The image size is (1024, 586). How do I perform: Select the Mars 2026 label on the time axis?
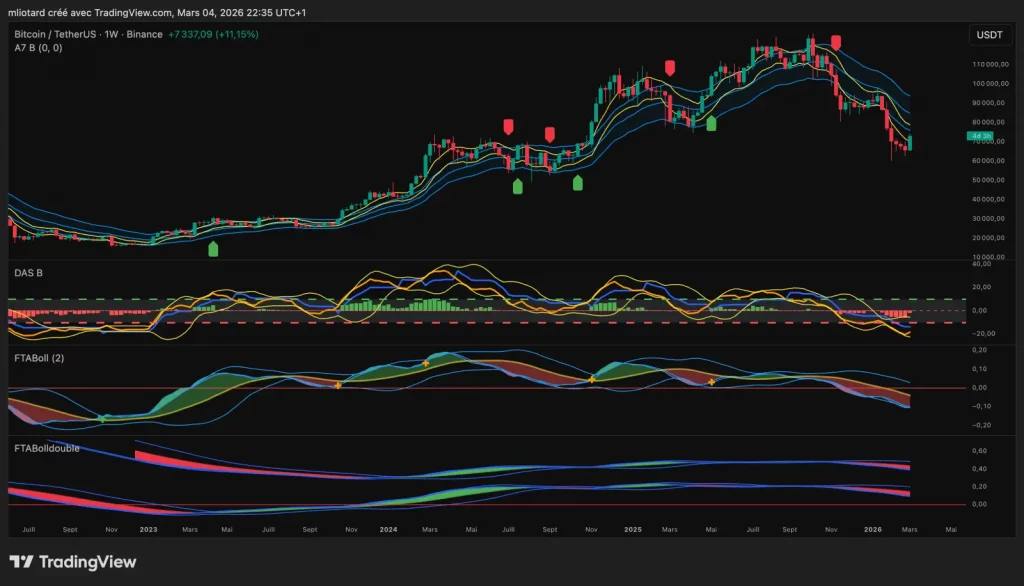click(x=911, y=529)
